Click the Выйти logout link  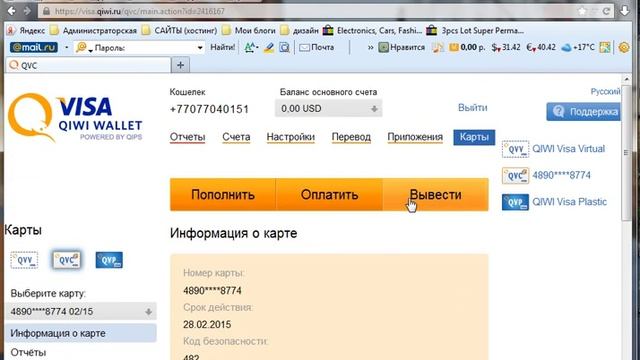point(473,108)
